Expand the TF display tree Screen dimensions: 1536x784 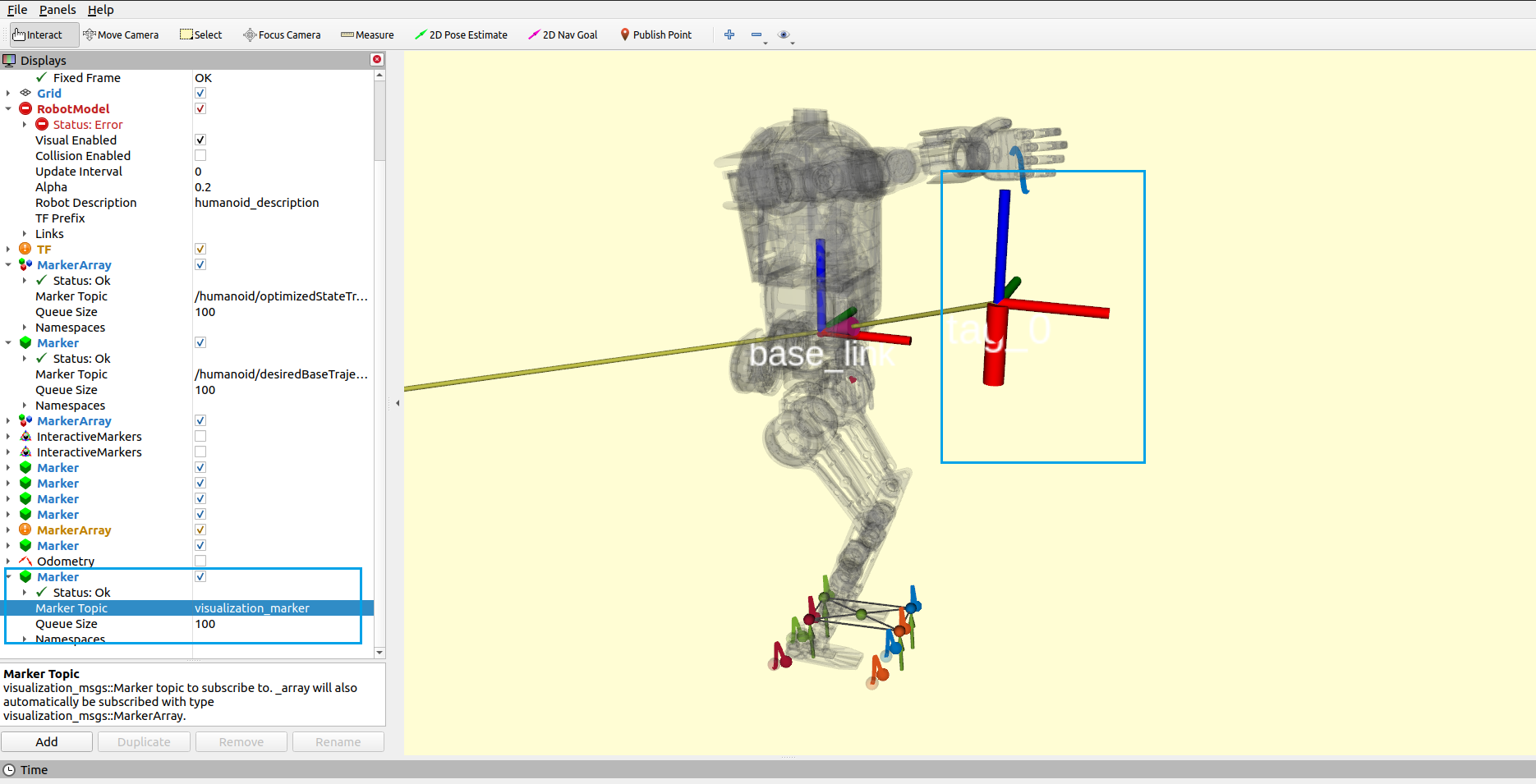click(x=8, y=249)
